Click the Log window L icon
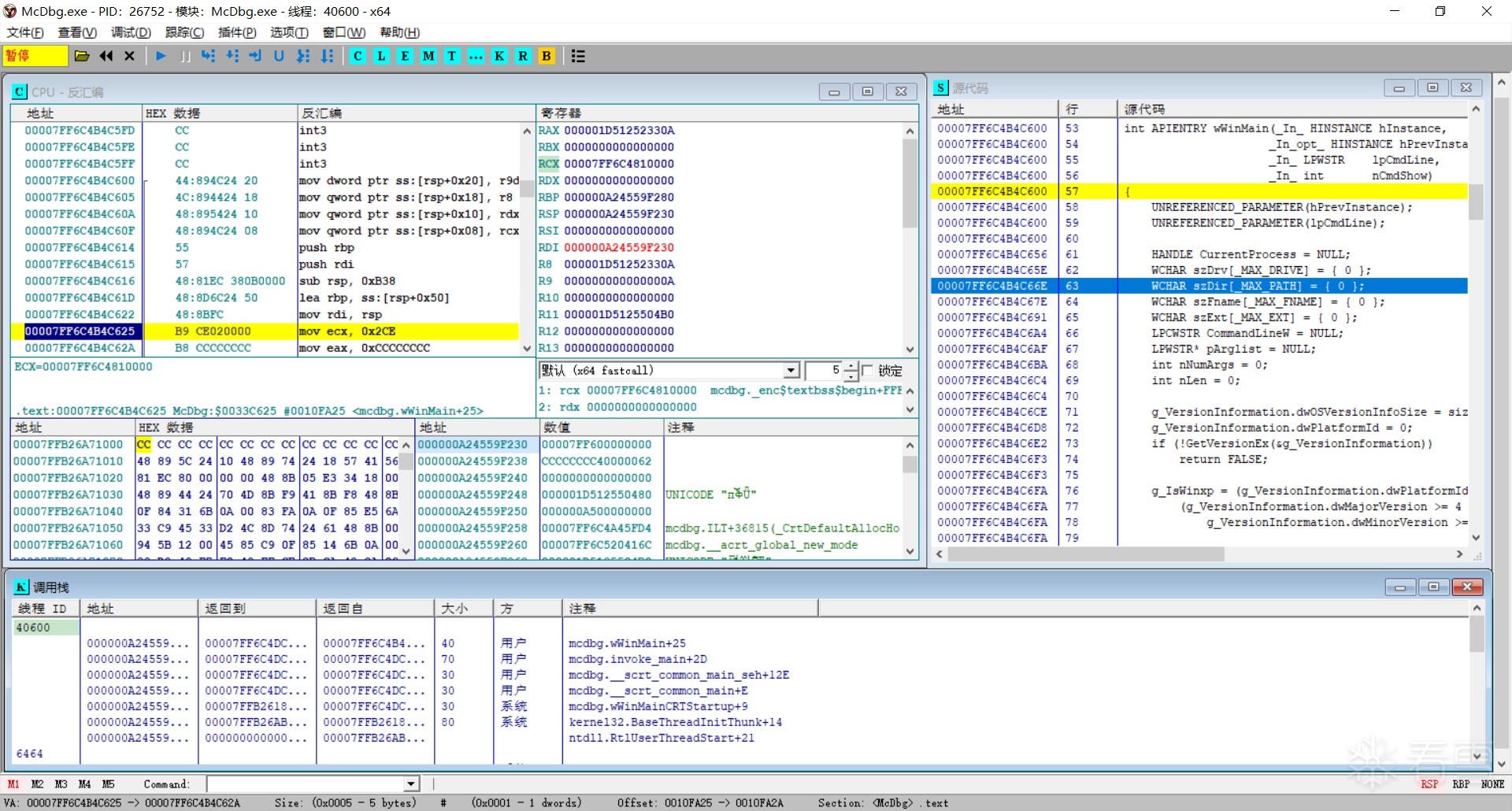Screen dimensions: 1512x811 [382, 56]
